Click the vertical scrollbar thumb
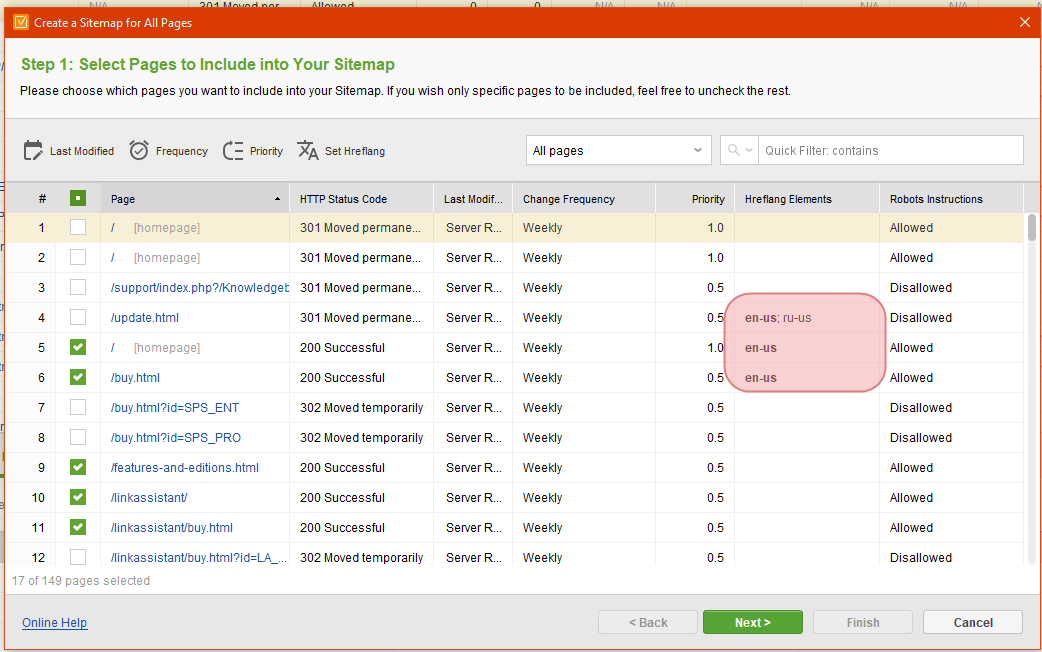1042x652 pixels. point(1031,227)
